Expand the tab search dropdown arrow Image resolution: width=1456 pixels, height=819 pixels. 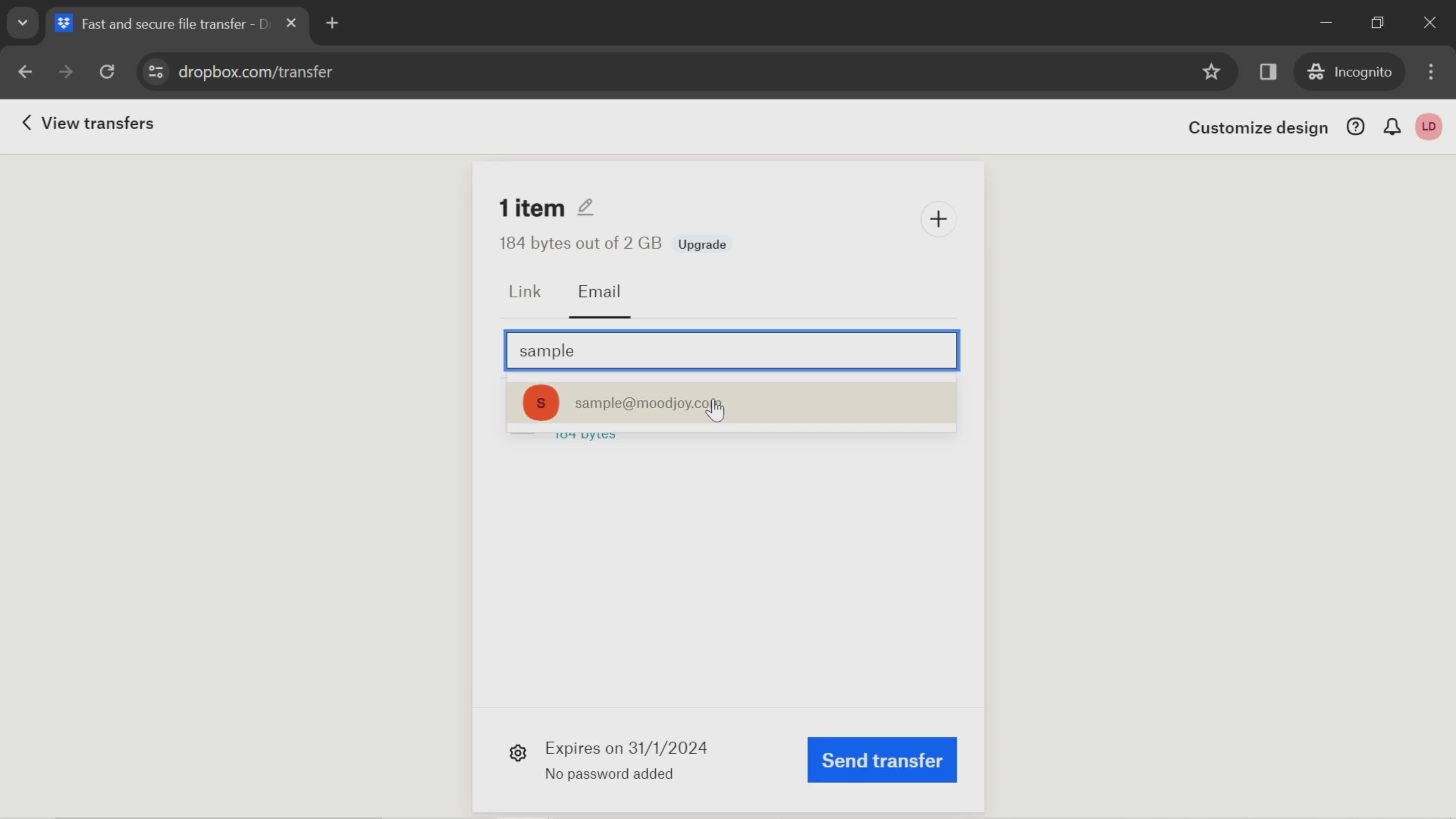point(23,23)
